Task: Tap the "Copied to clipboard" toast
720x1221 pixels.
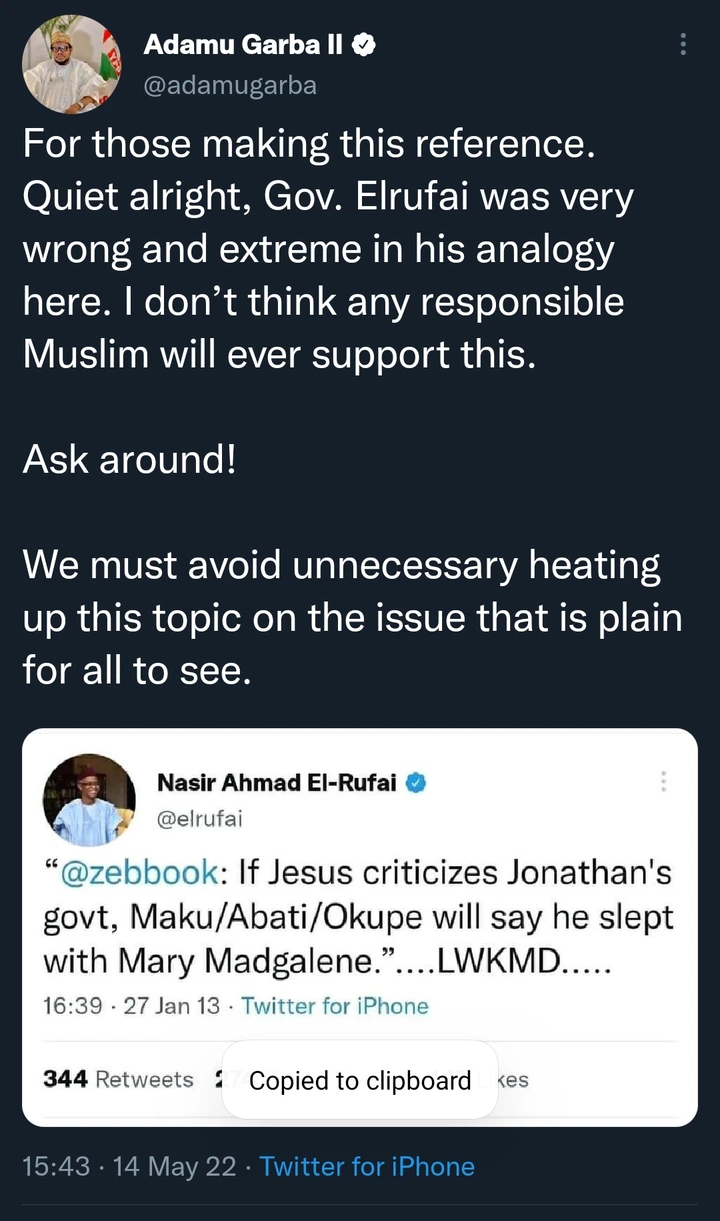Action: tap(360, 1081)
